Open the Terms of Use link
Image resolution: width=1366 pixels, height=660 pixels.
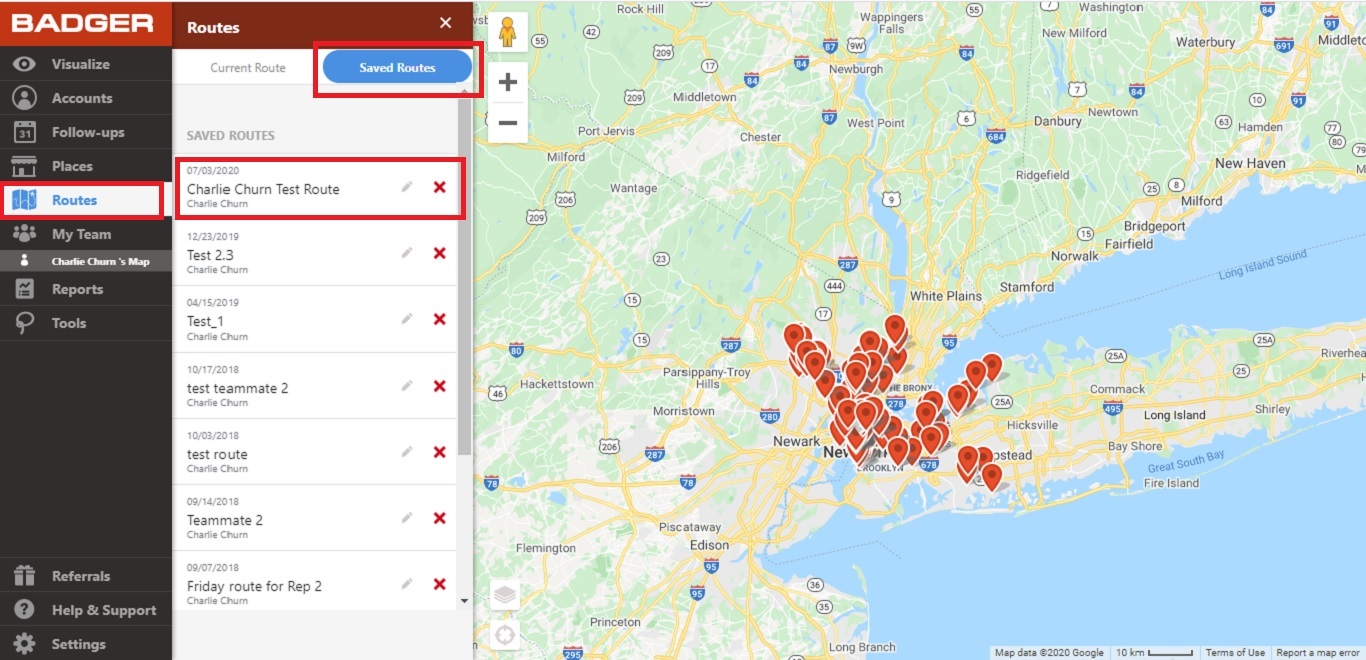pos(1235,651)
